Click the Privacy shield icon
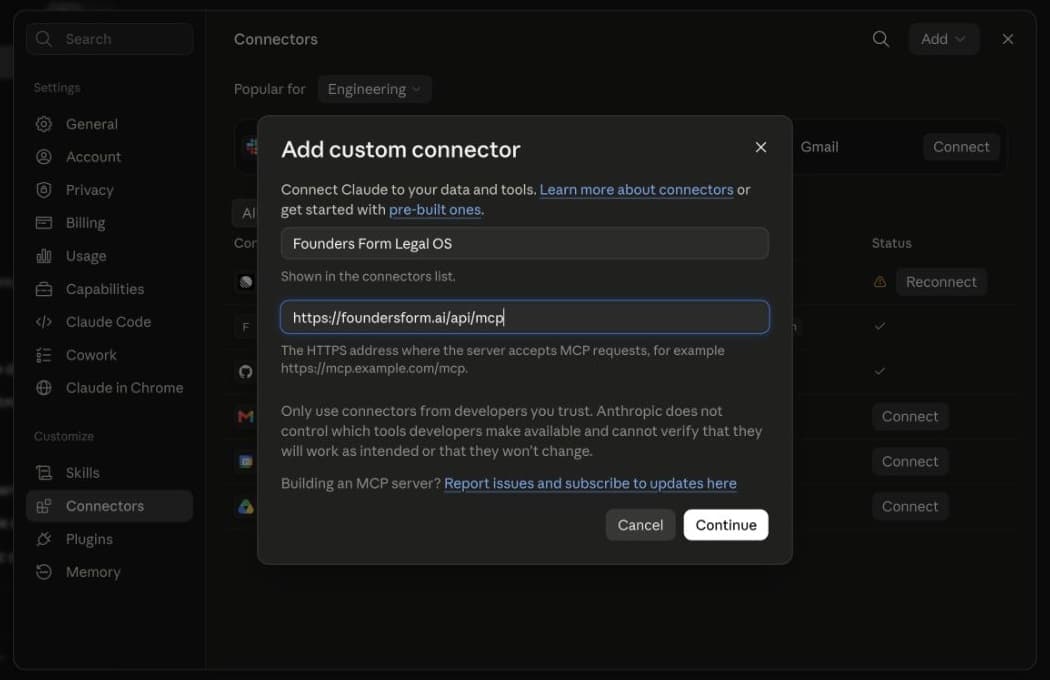The height and width of the screenshot is (680, 1050). (44, 190)
